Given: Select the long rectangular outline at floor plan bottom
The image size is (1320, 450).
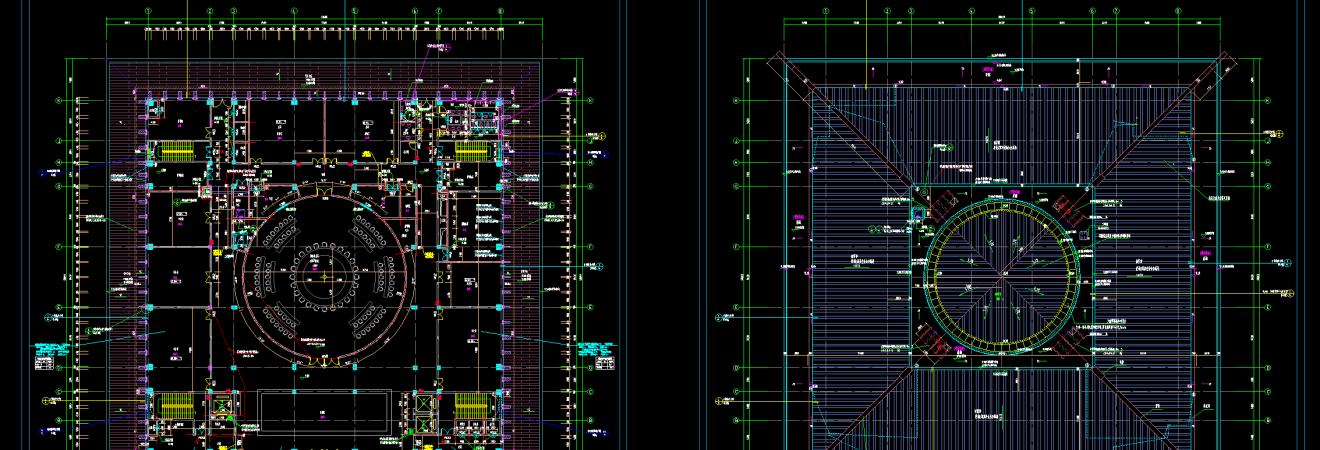Looking at the screenshot, I should pos(322,410).
